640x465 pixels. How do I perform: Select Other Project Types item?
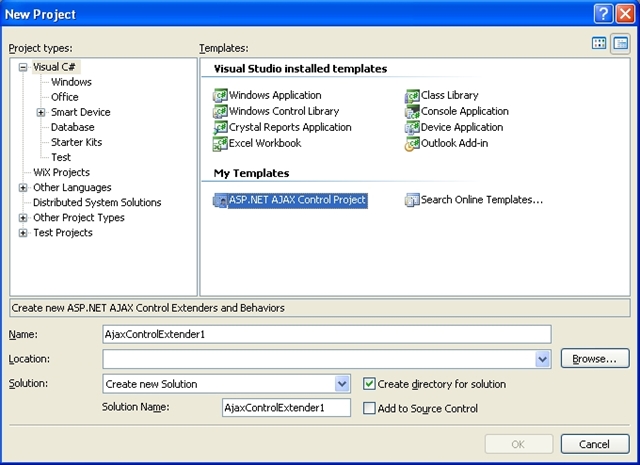pos(79,218)
